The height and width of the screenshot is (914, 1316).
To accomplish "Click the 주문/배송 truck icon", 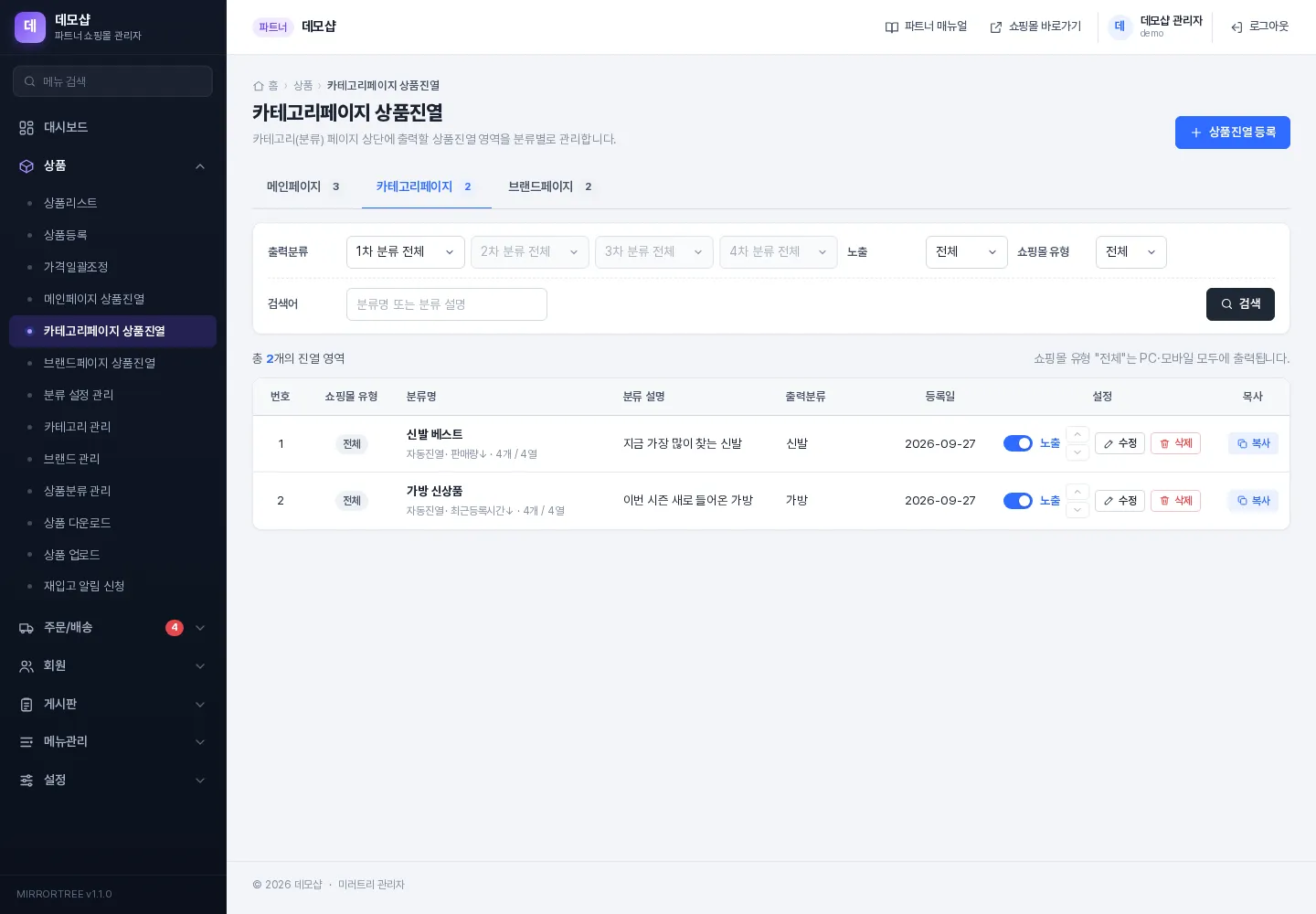I will pos(27,628).
